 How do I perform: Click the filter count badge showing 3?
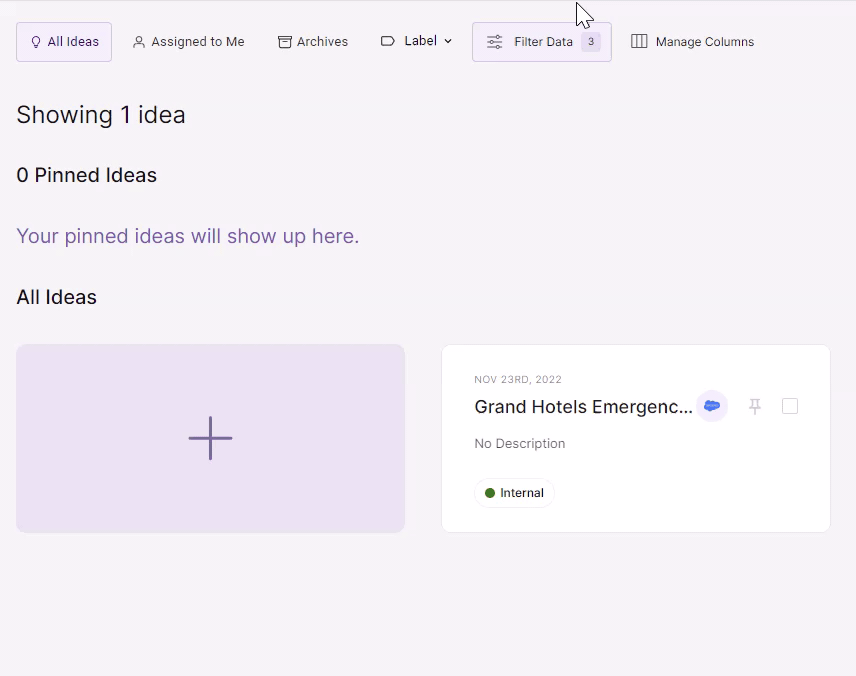(591, 42)
